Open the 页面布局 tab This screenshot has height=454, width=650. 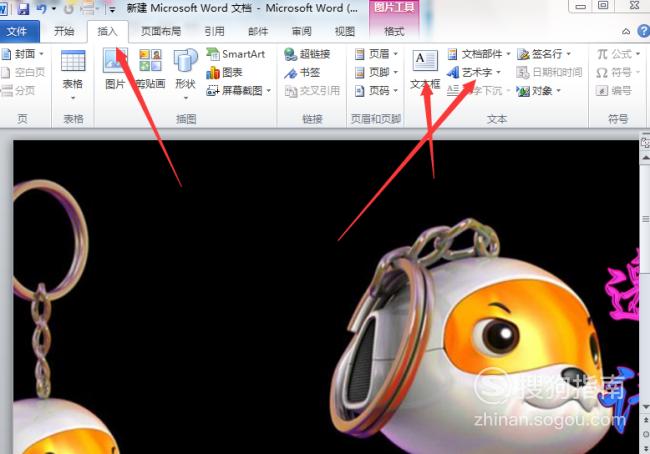coord(161,32)
